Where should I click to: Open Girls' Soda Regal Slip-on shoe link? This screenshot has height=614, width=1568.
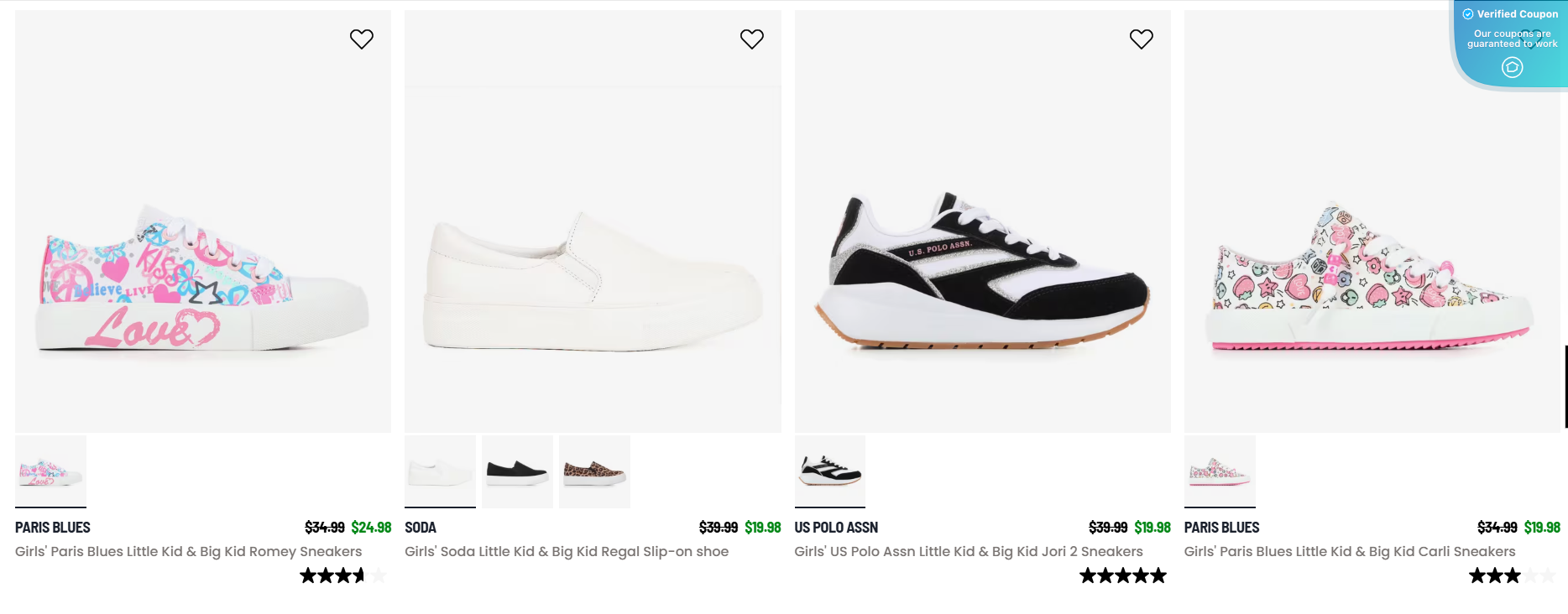click(x=567, y=551)
